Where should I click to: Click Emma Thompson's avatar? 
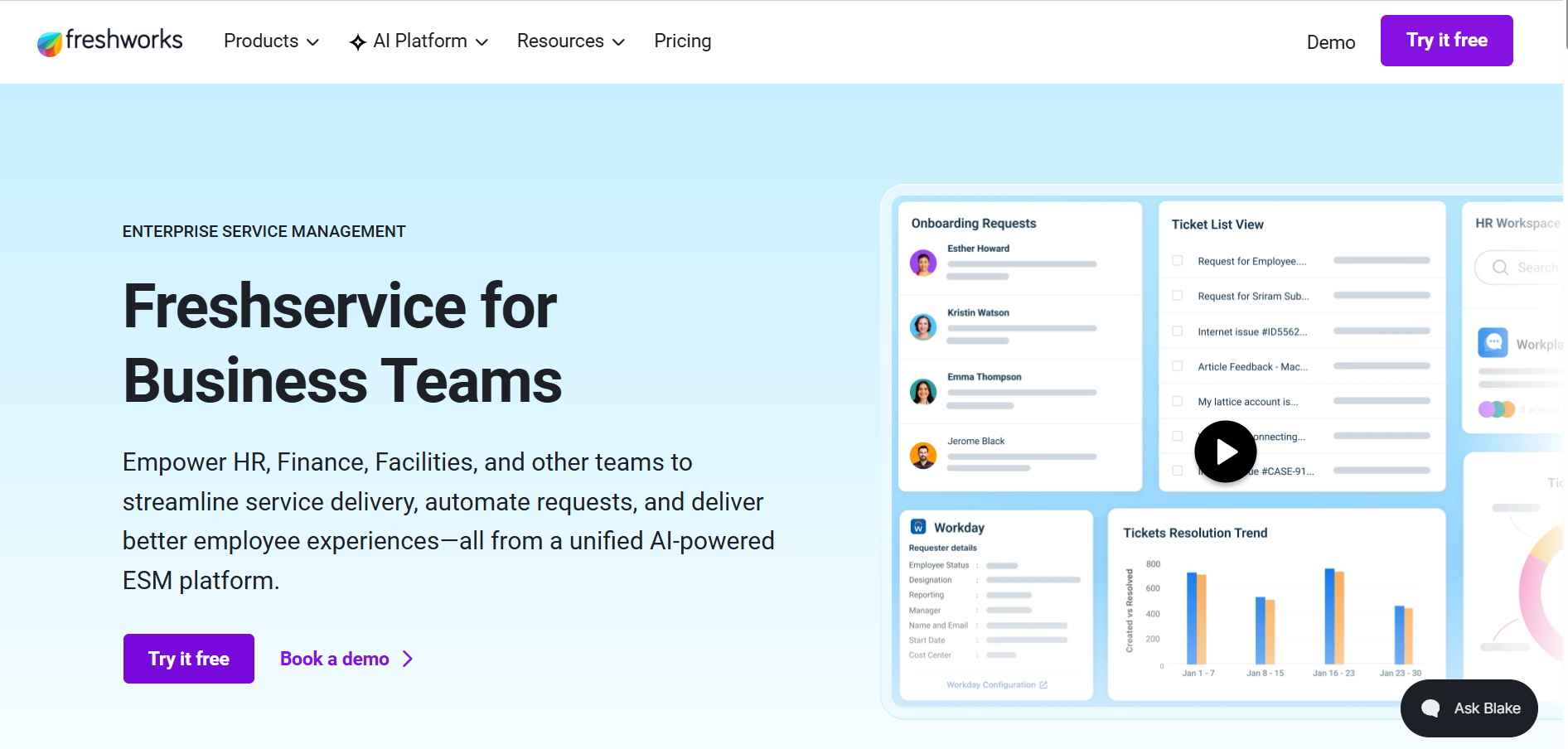(x=923, y=391)
